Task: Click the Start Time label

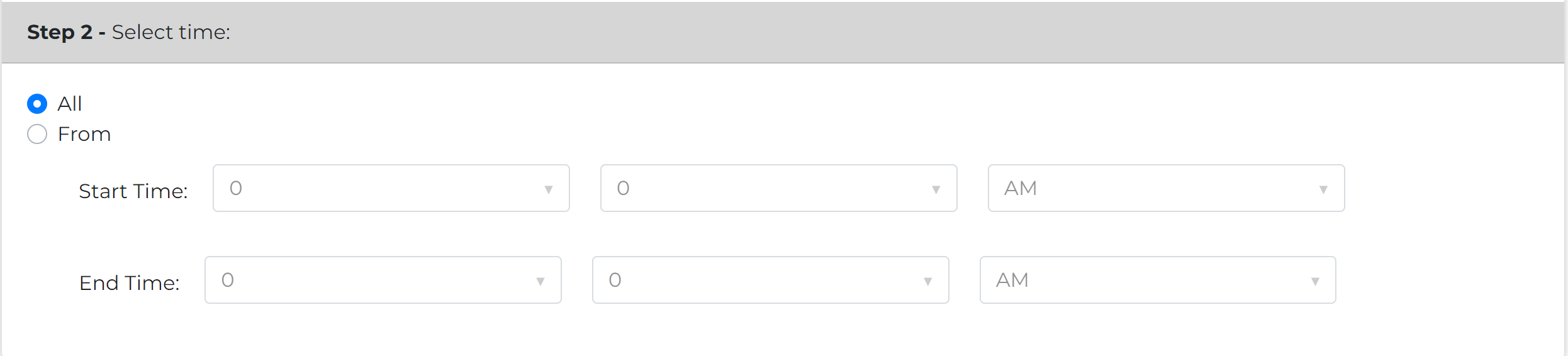Action: tap(133, 191)
